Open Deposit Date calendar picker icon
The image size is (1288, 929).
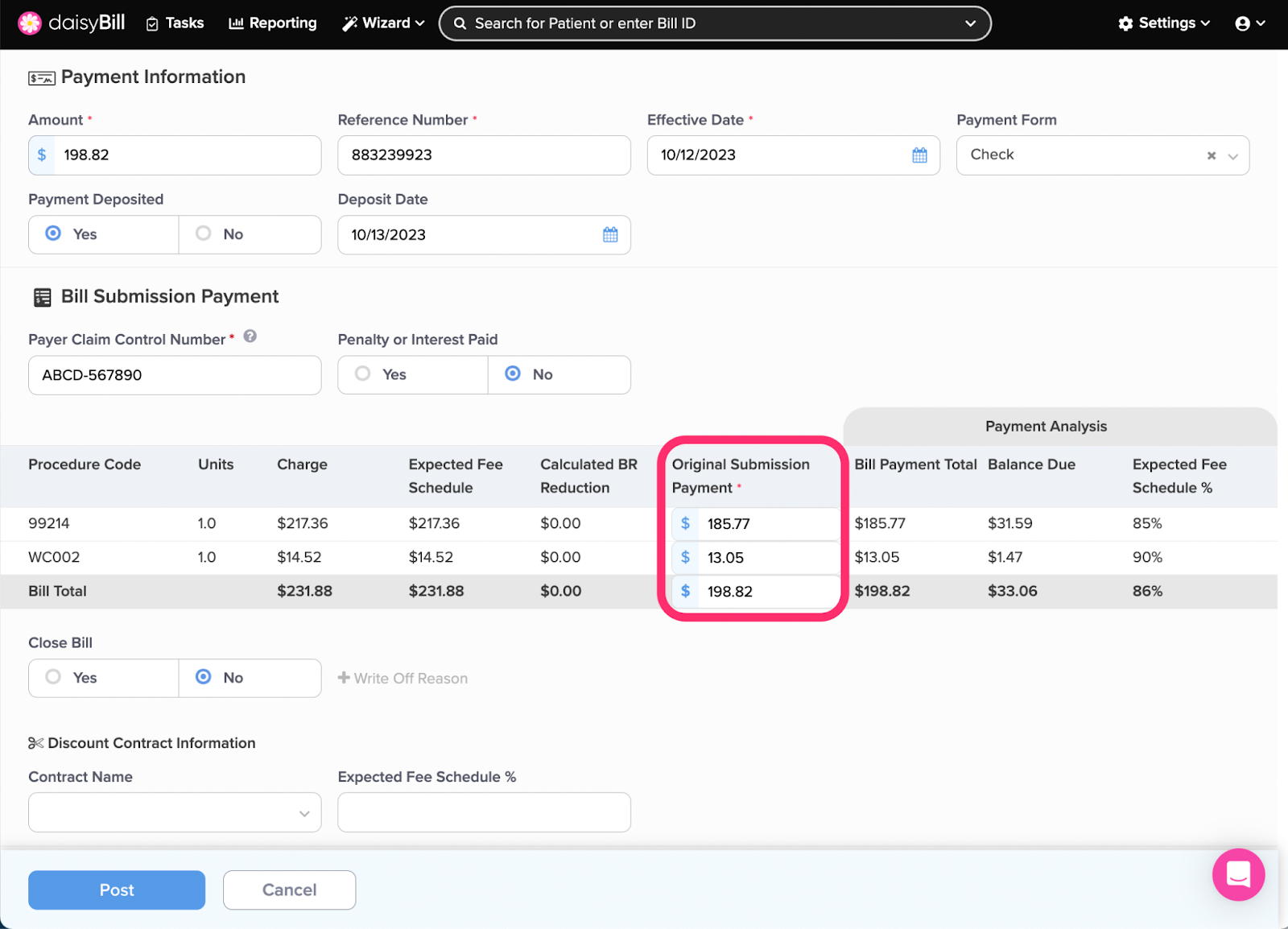(610, 235)
